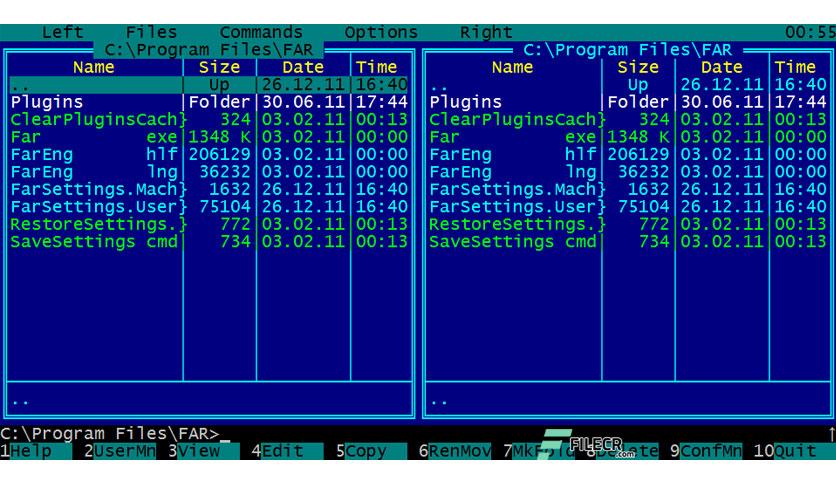Select FarEng lng in left panel
Image resolution: width=836 pixels, height=484 pixels.
[209, 172]
